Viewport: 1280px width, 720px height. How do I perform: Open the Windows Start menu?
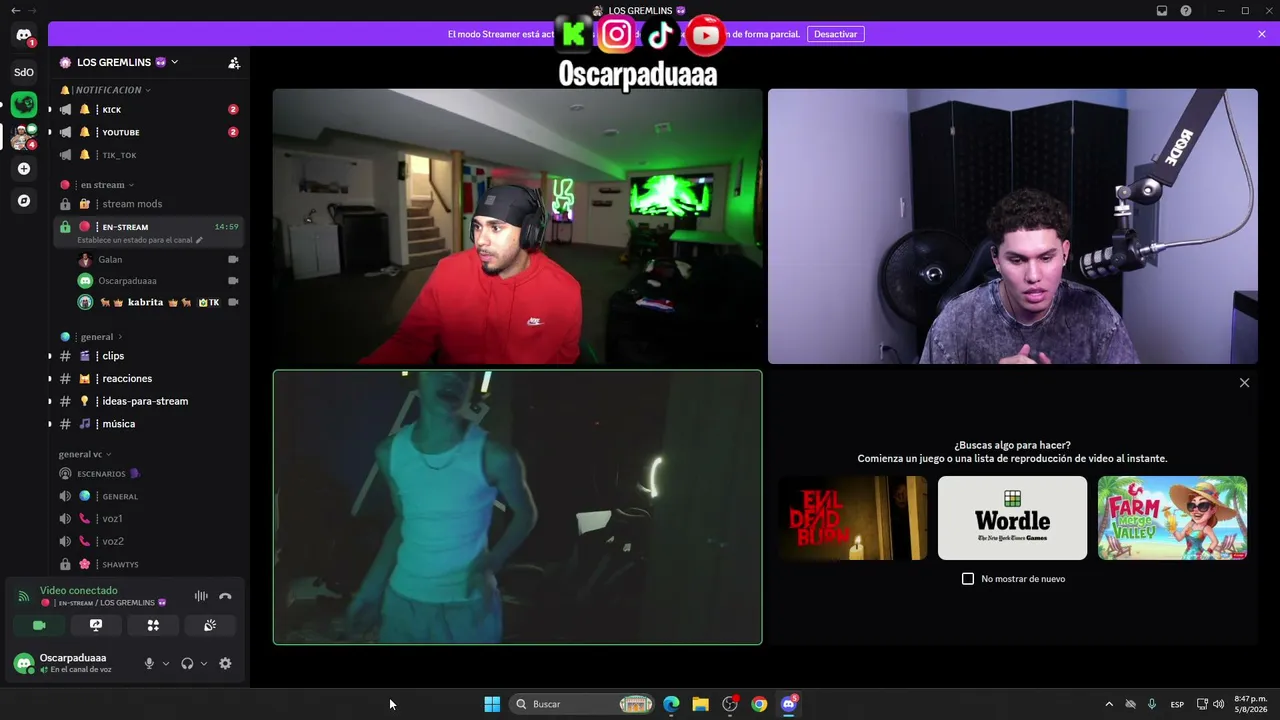492,704
